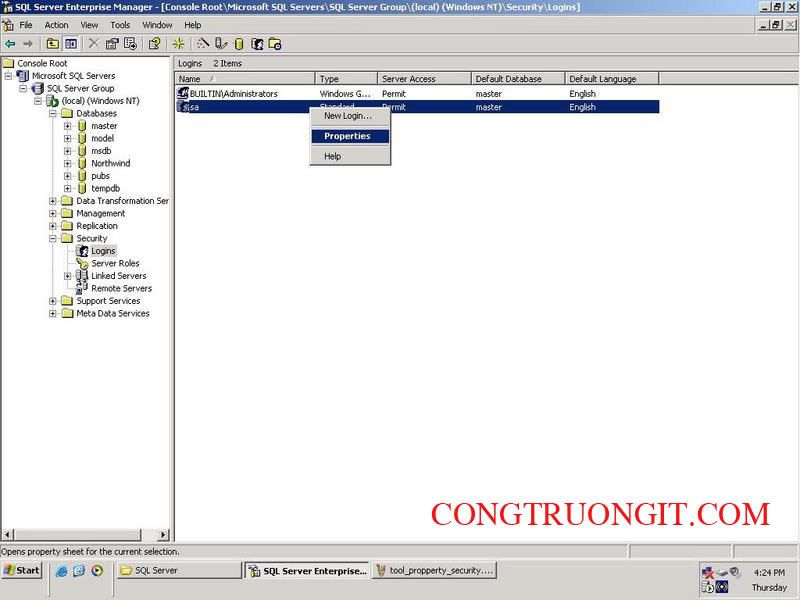Sort by Default Language column header

click(x=612, y=79)
